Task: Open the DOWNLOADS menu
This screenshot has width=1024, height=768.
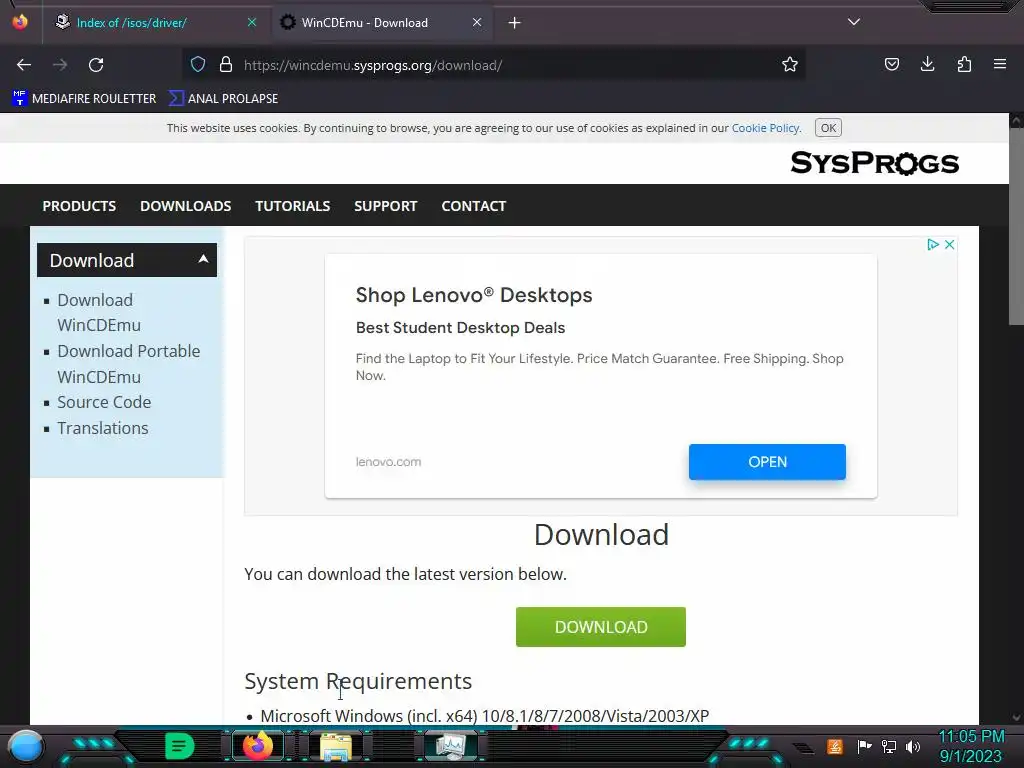Action: coord(185,206)
